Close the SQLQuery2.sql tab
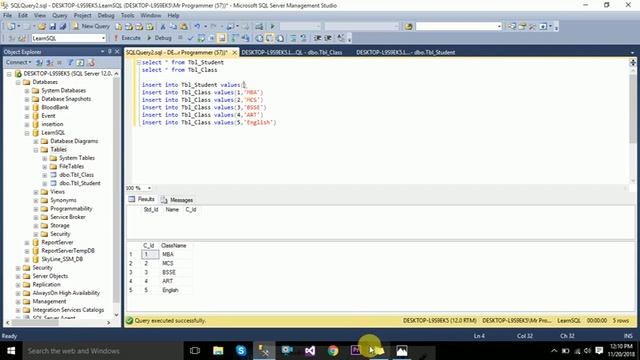Screen dimensions: 640x360 235,53
